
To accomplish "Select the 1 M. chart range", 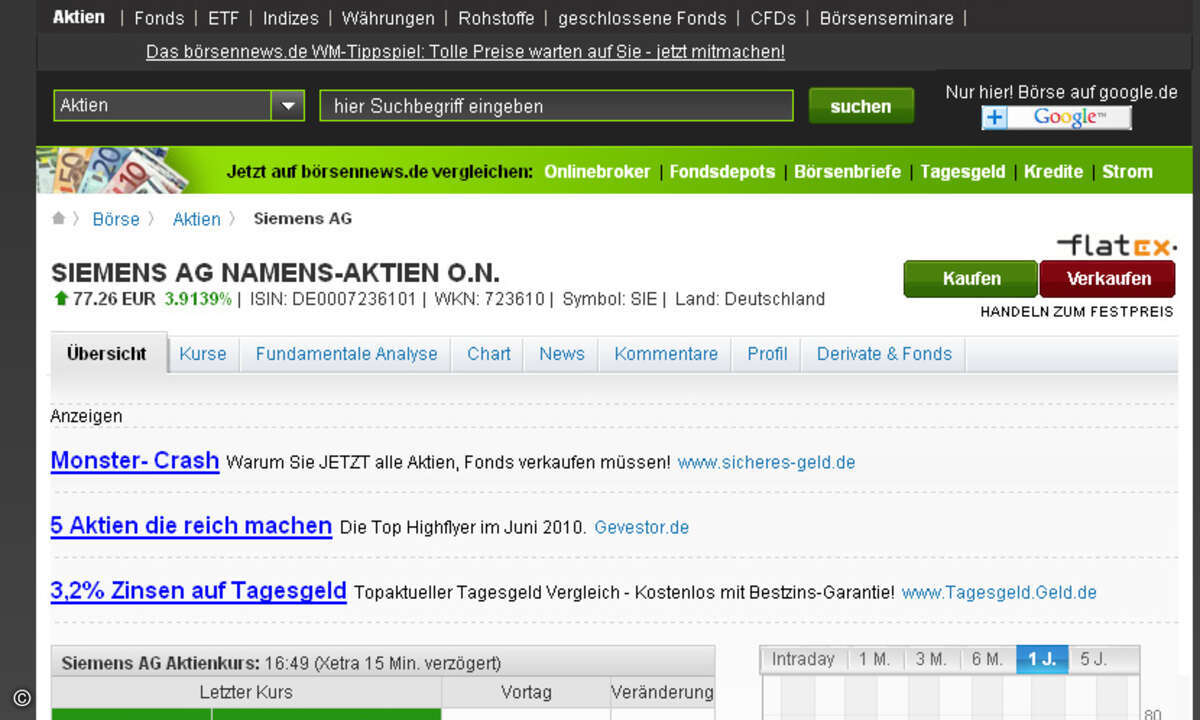I will click(x=874, y=659).
